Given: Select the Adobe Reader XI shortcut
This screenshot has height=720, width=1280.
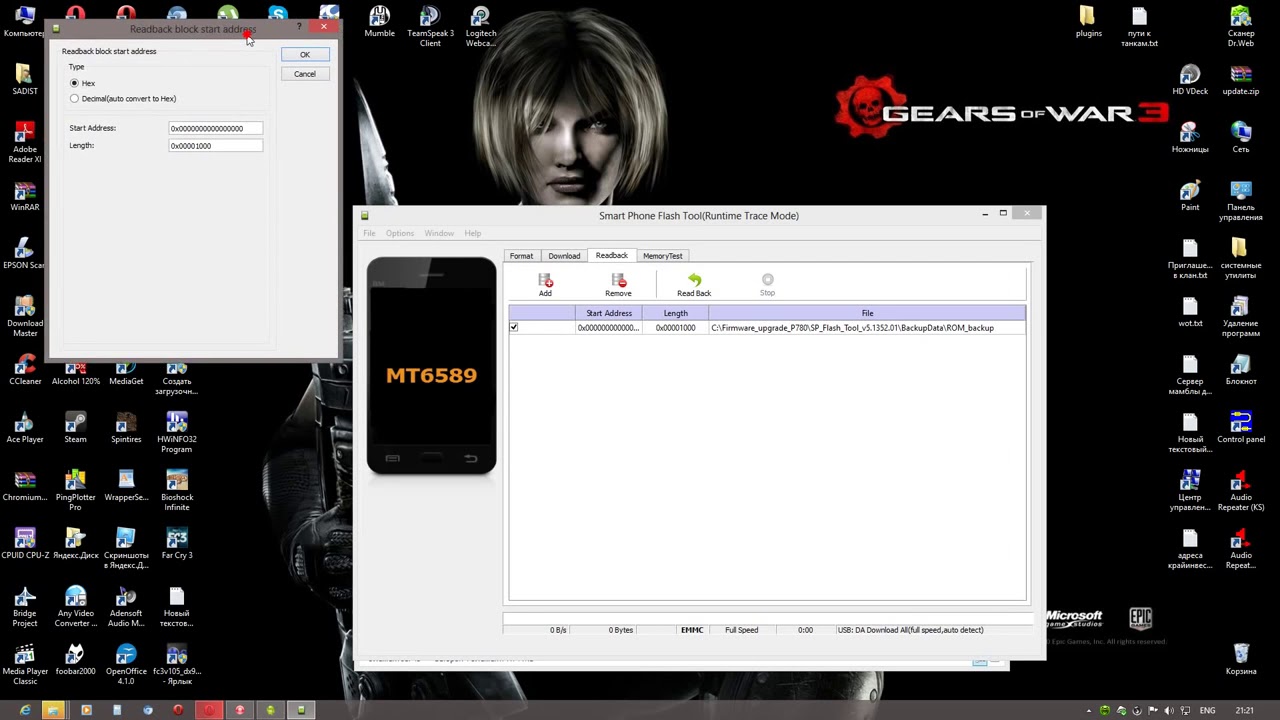Looking at the screenshot, I should [25, 143].
